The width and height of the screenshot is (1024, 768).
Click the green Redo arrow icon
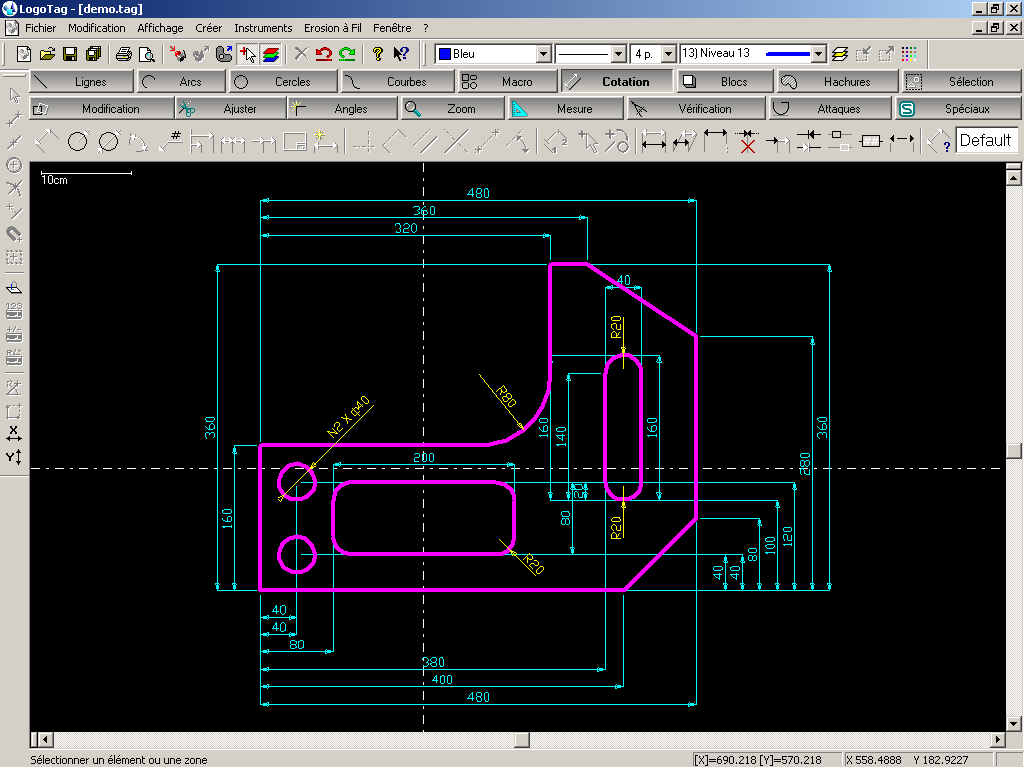346,54
